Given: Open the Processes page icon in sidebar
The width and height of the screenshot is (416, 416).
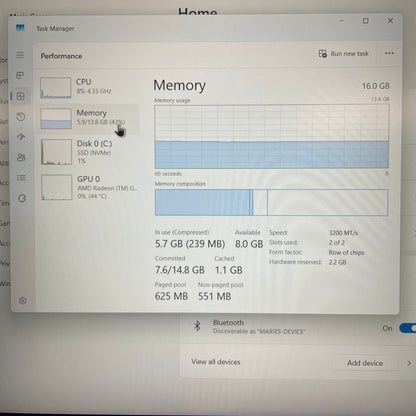Looking at the screenshot, I should (20, 75).
